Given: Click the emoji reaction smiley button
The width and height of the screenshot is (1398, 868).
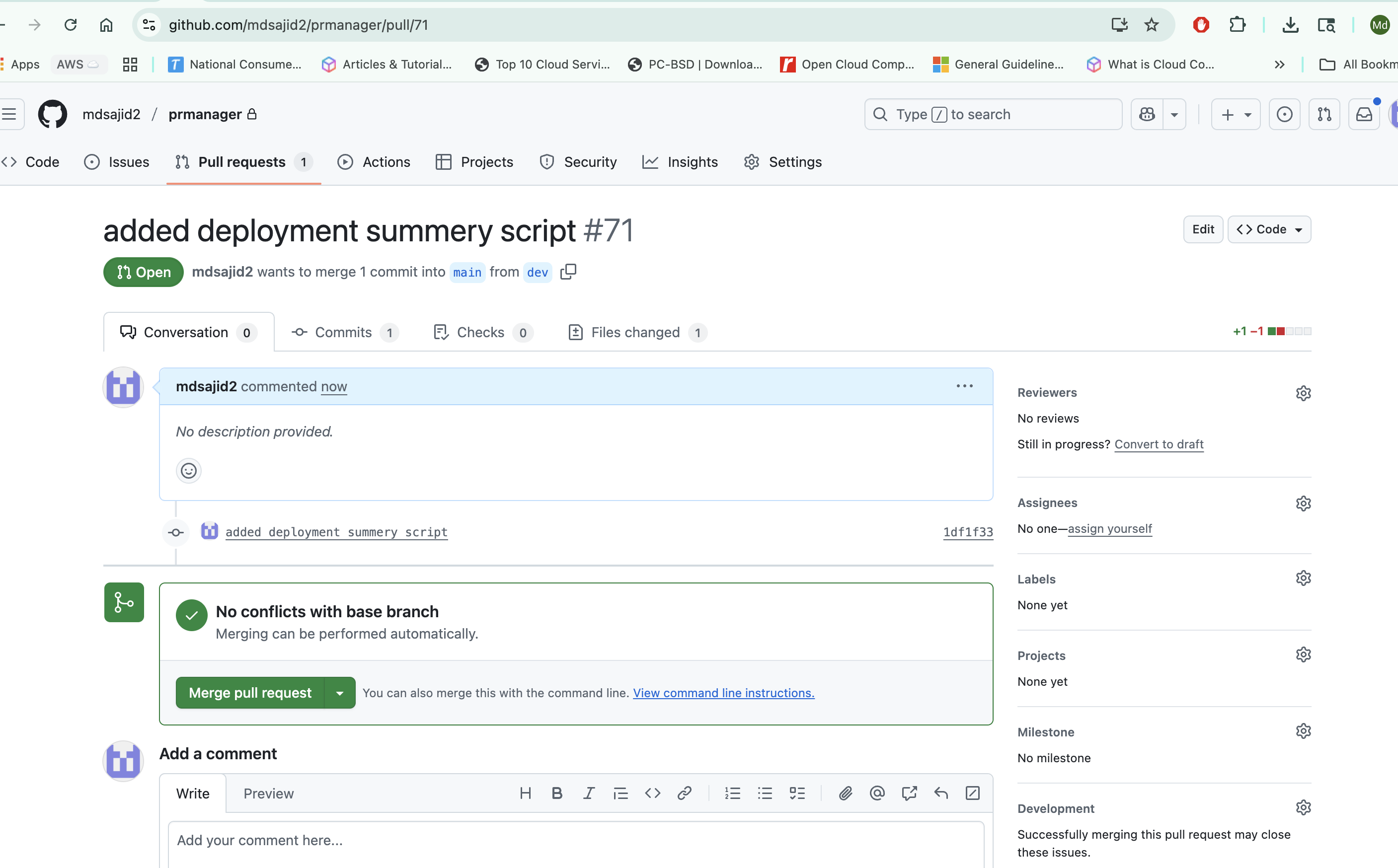Looking at the screenshot, I should coord(188,471).
